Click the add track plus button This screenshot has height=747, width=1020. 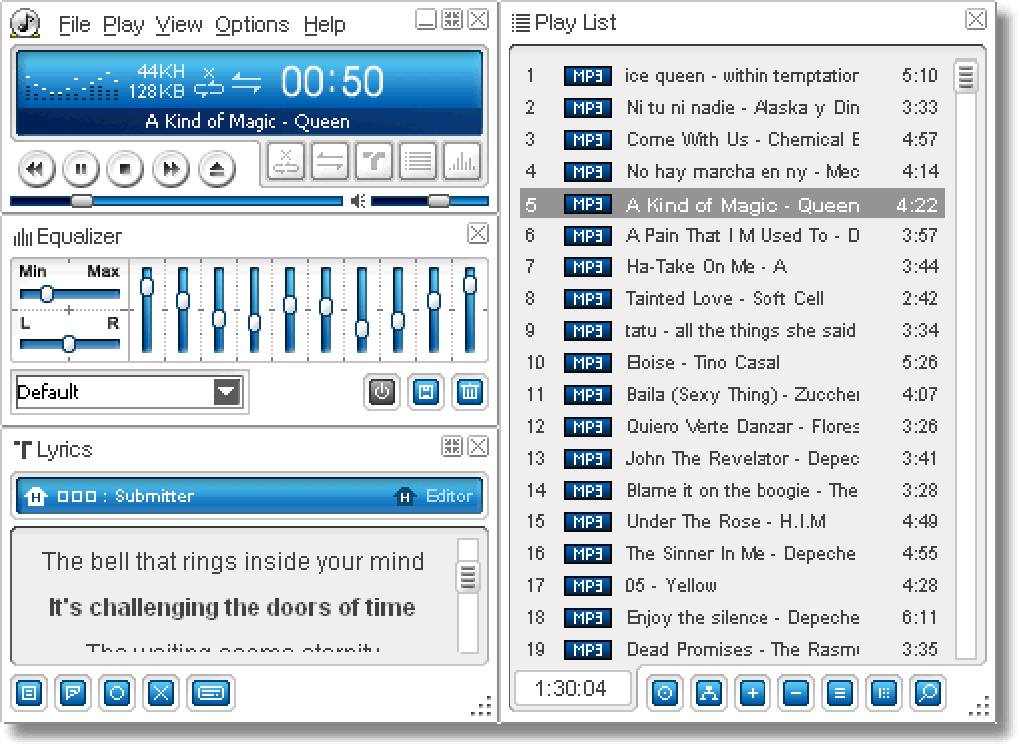pos(753,693)
